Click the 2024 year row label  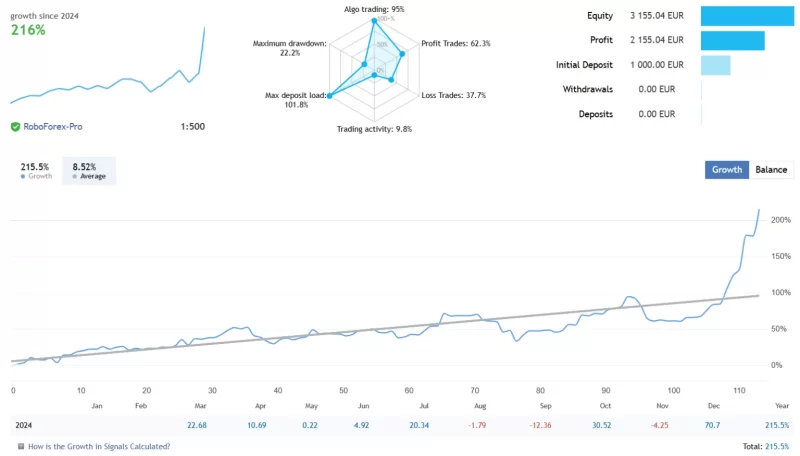click(x=24, y=425)
